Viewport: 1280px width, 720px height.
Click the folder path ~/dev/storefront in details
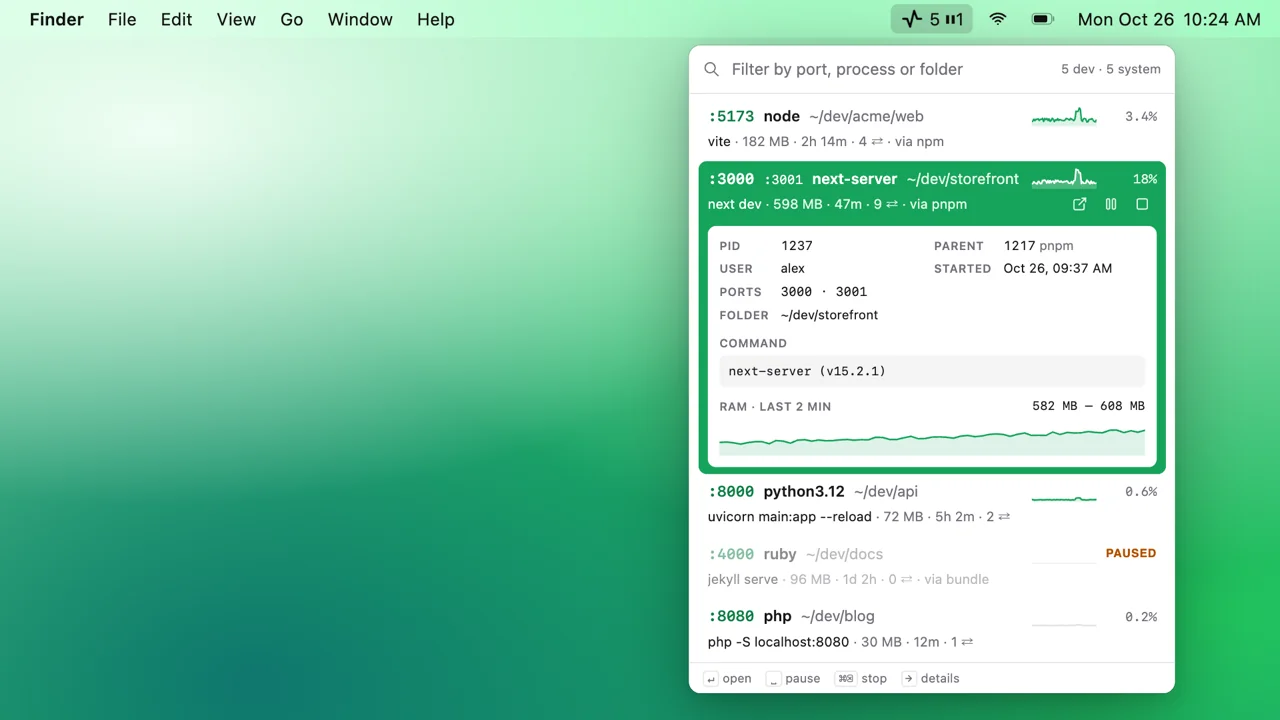pos(830,315)
